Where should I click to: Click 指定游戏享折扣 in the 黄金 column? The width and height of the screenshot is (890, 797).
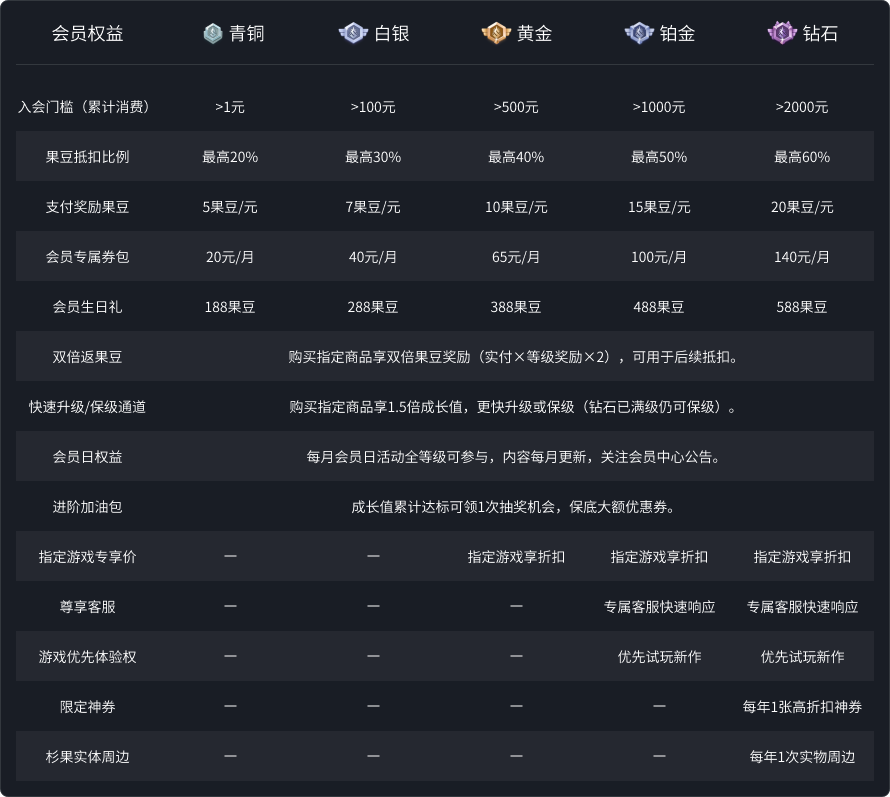click(x=516, y=556)
